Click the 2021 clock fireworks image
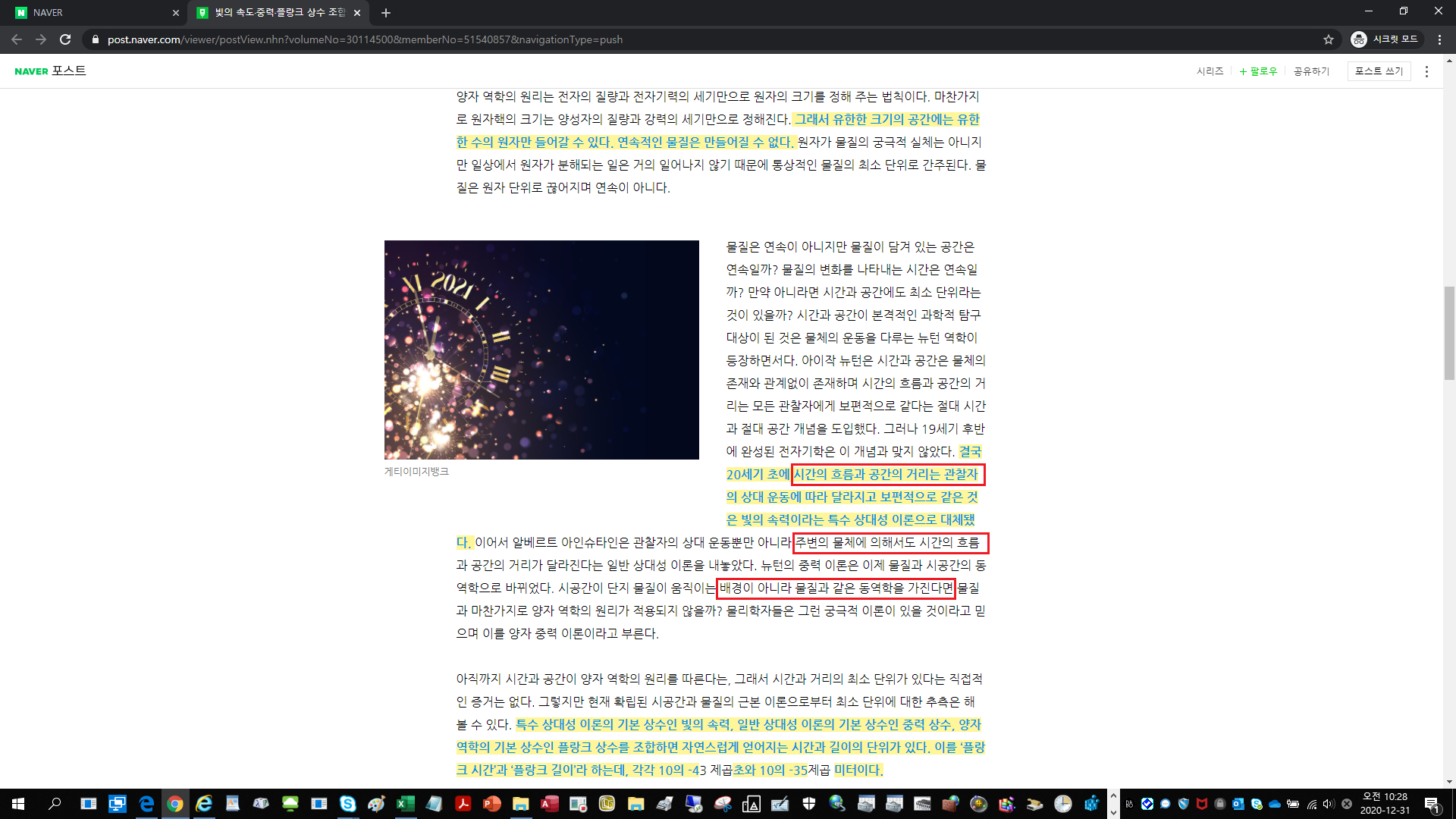The height and width of the screenshot is (819, 1456). [x=541, y=350]
